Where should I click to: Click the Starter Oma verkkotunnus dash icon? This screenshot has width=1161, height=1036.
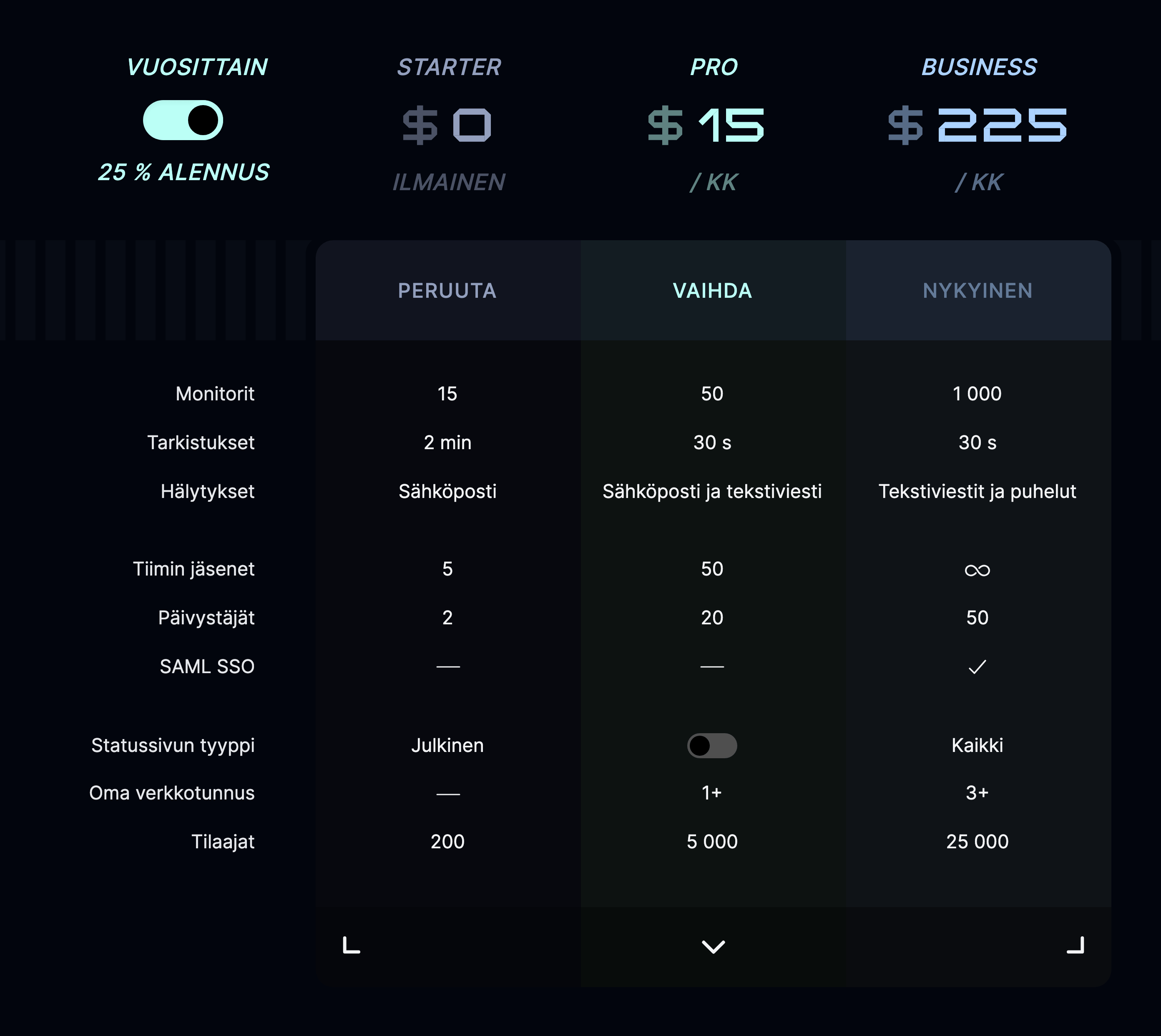coord(448,794)
